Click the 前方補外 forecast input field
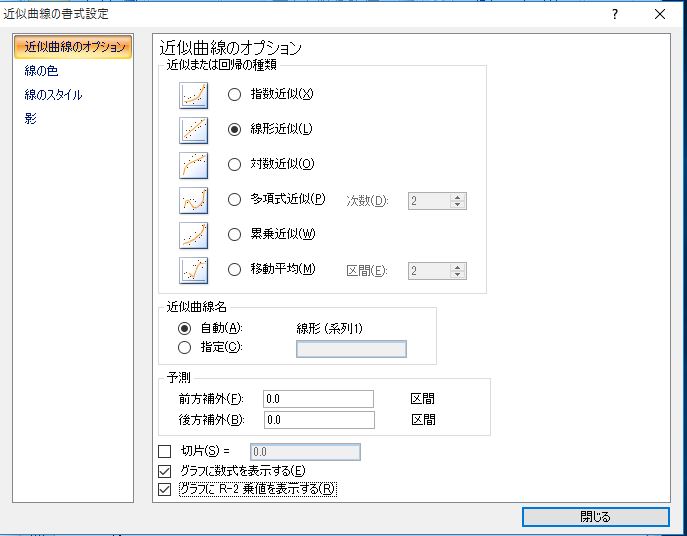Image resolution: width=687 pixels, height=536 pixels. 318,399
